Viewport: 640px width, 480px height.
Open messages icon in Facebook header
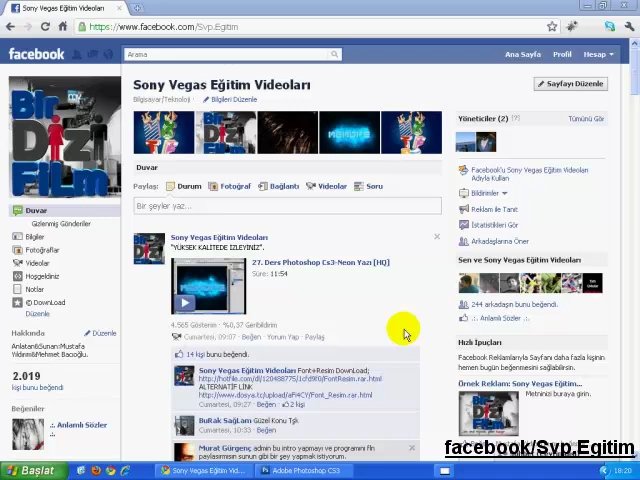(x=92, y=54)
